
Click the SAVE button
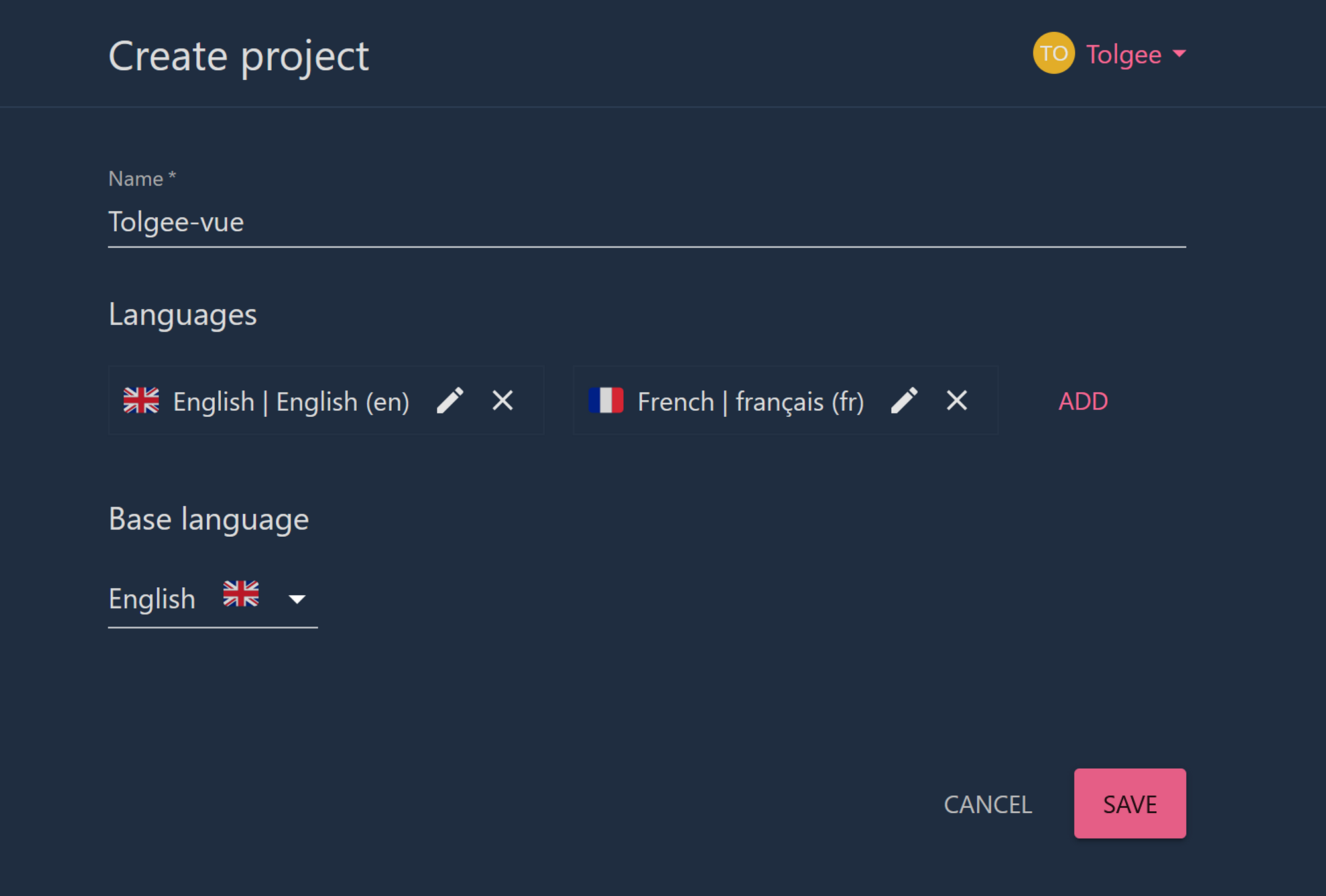point(1129,804)
